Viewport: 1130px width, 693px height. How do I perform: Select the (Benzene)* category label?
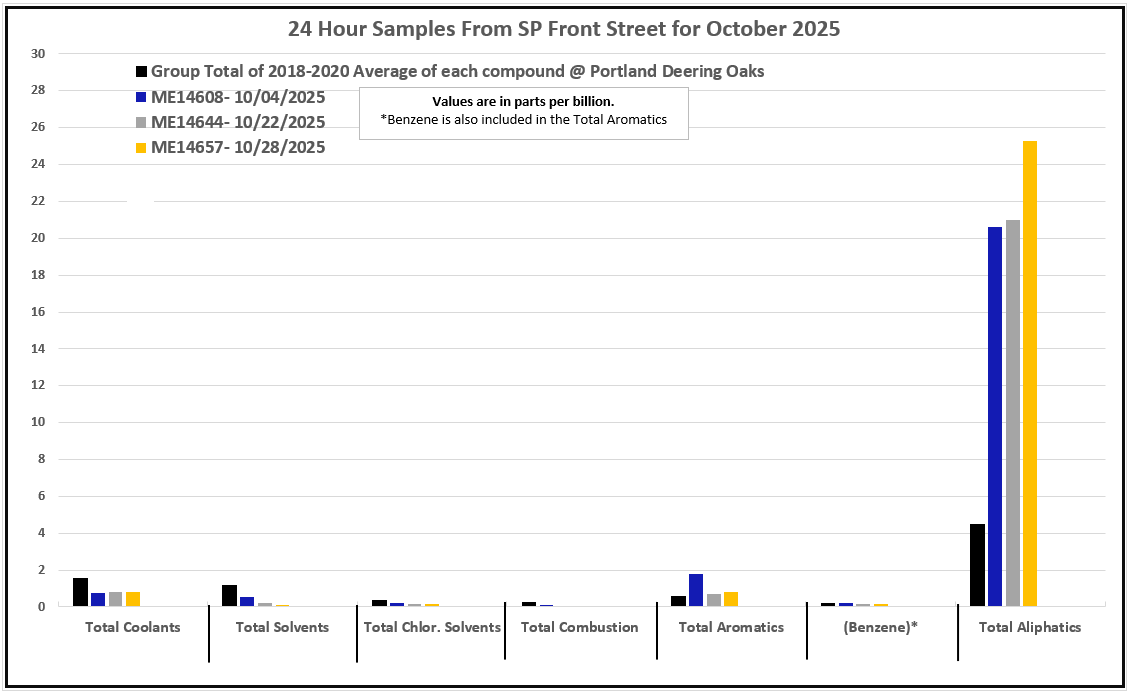[881, 627]
